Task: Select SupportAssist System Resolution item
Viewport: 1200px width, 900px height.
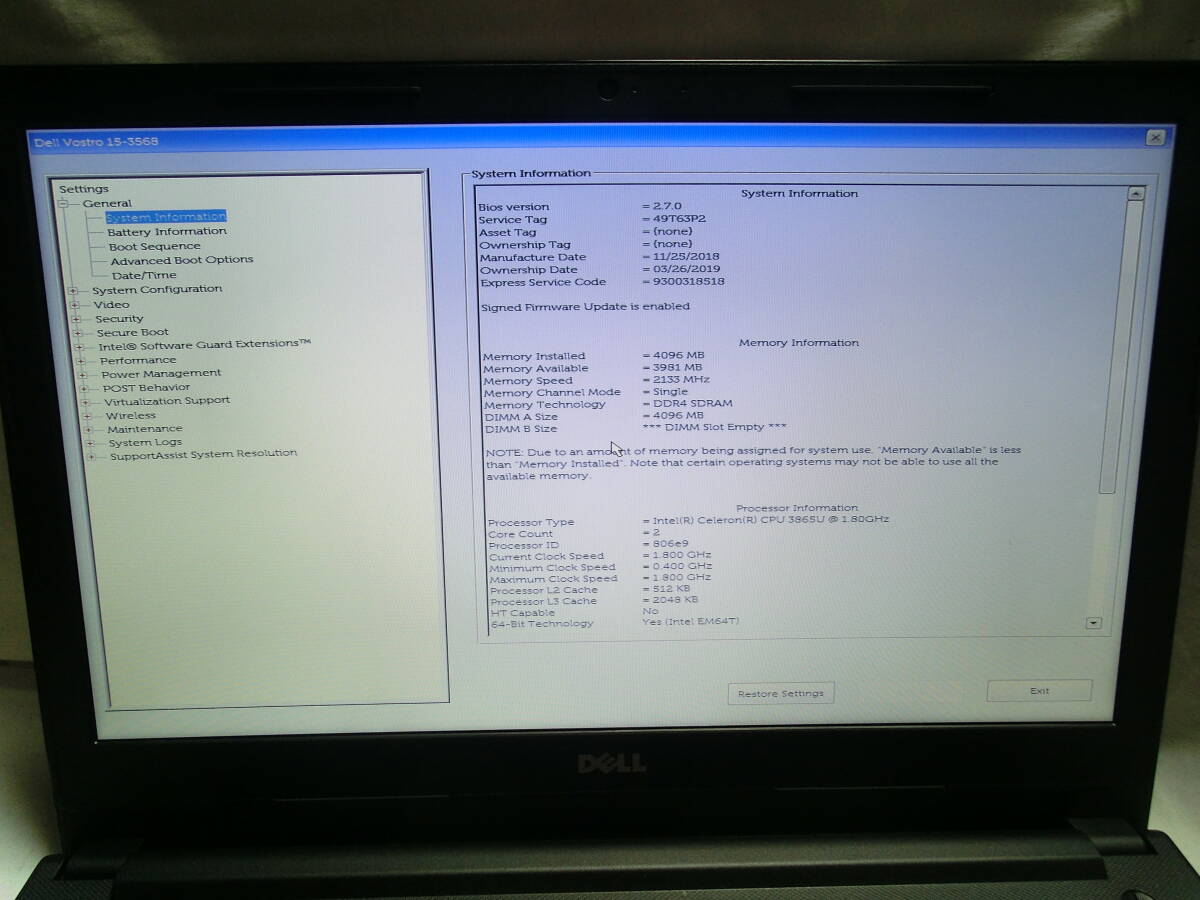Action: click(204, 454)
